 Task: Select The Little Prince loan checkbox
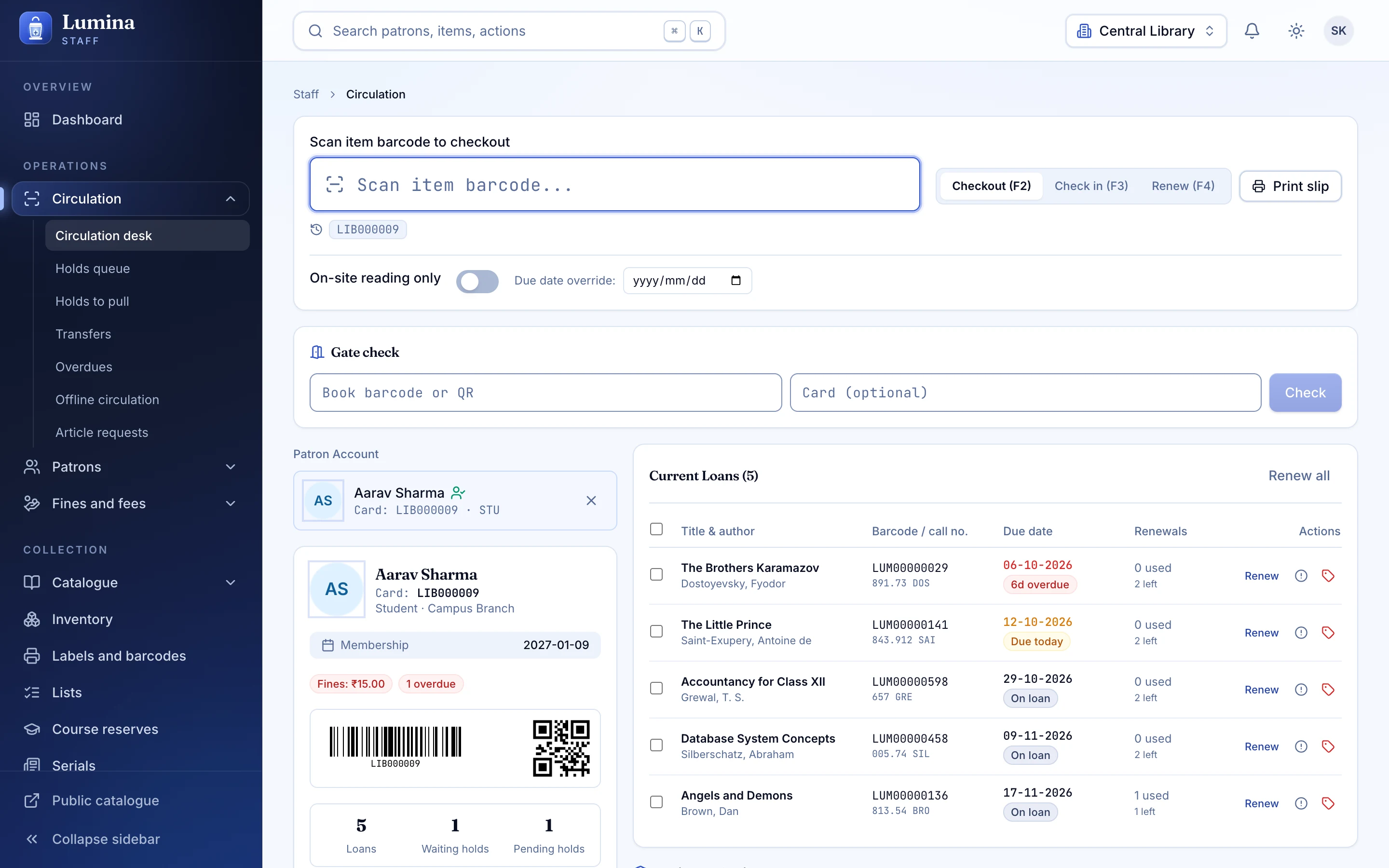coord(656,632)
